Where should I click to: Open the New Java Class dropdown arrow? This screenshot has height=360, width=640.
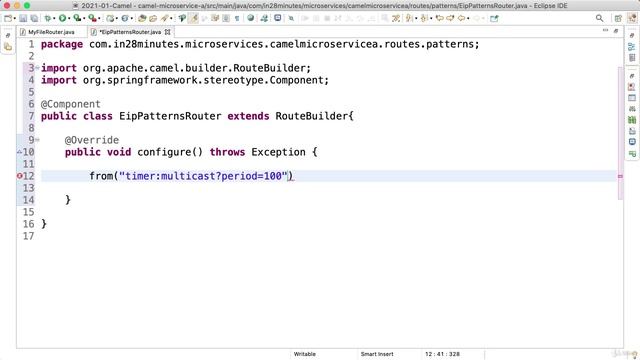(131, 19)
